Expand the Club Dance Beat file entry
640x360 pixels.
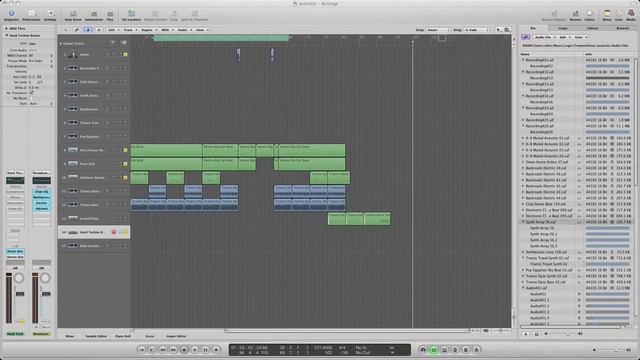[523, 204]
